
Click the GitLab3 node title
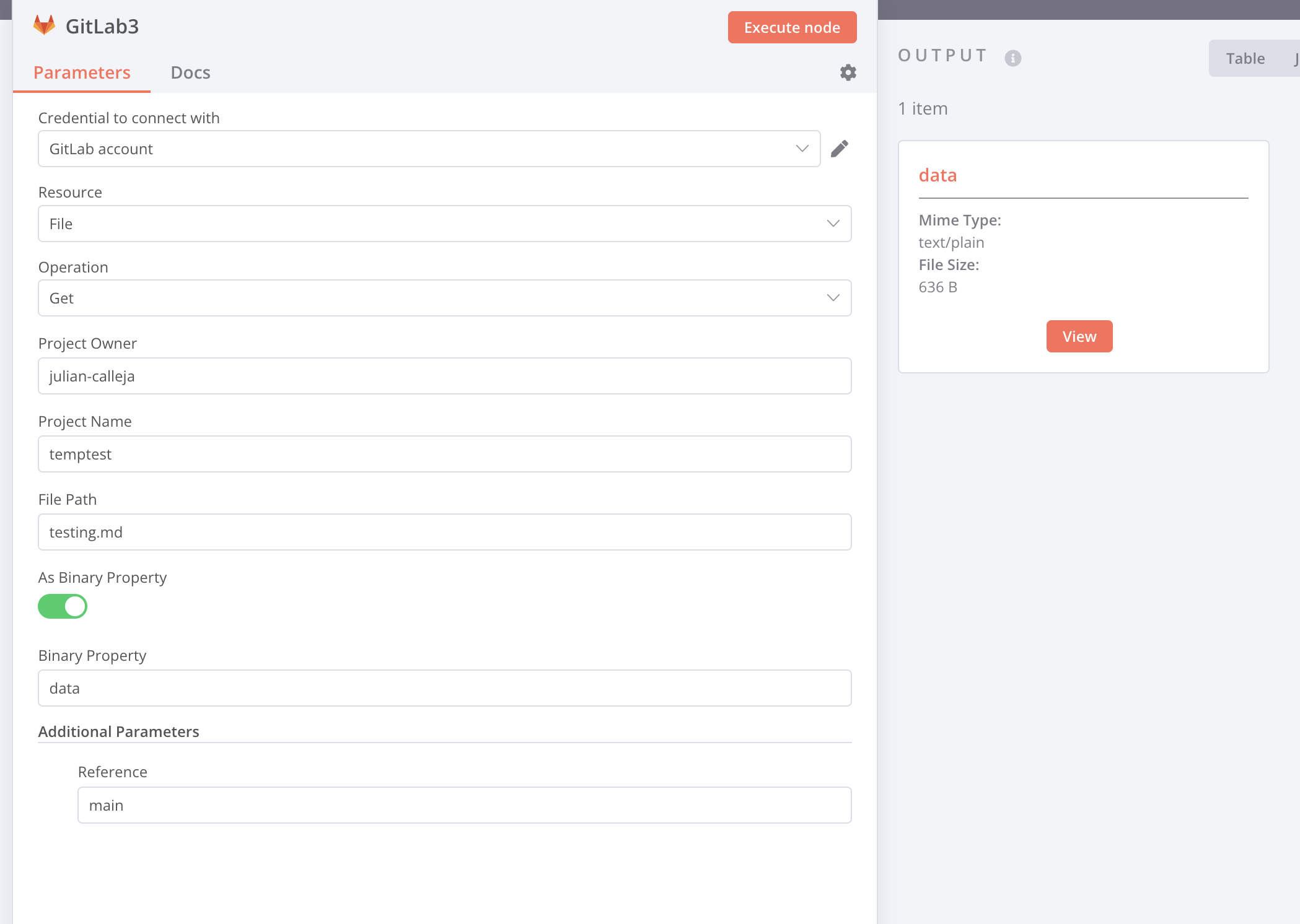pyautogui.click(x=102, y=27)
